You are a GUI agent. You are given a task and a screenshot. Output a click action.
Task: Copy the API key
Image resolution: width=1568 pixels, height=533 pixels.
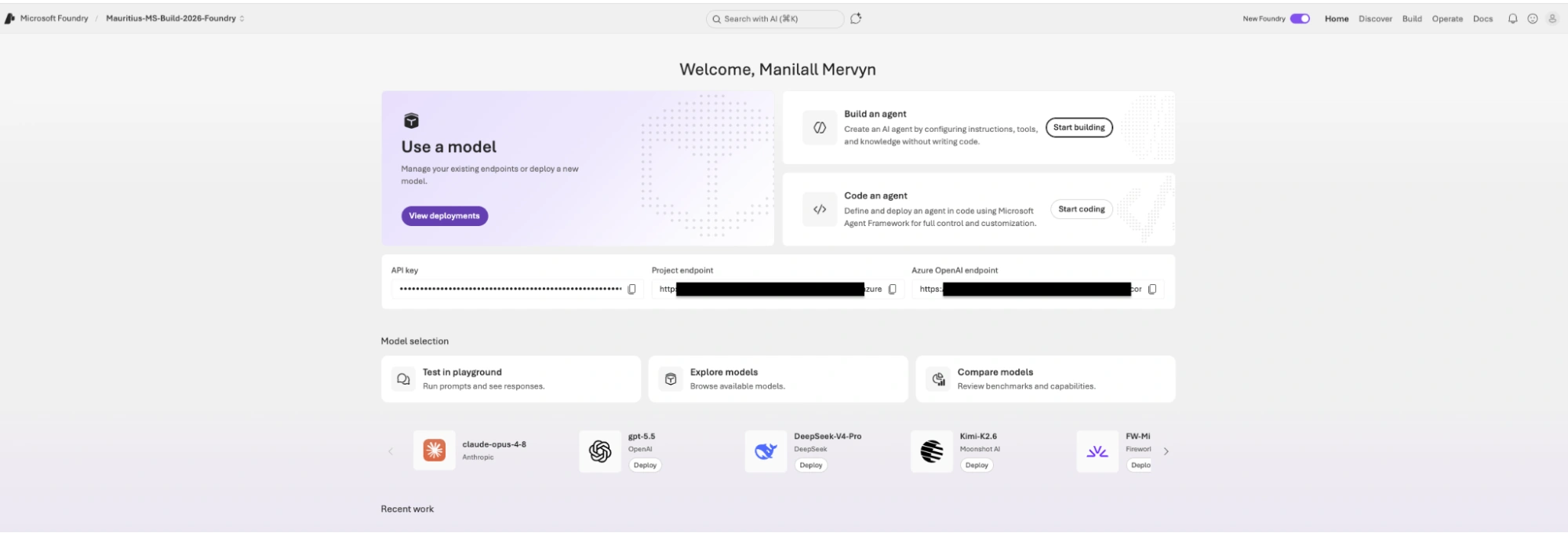pos(631,290)
